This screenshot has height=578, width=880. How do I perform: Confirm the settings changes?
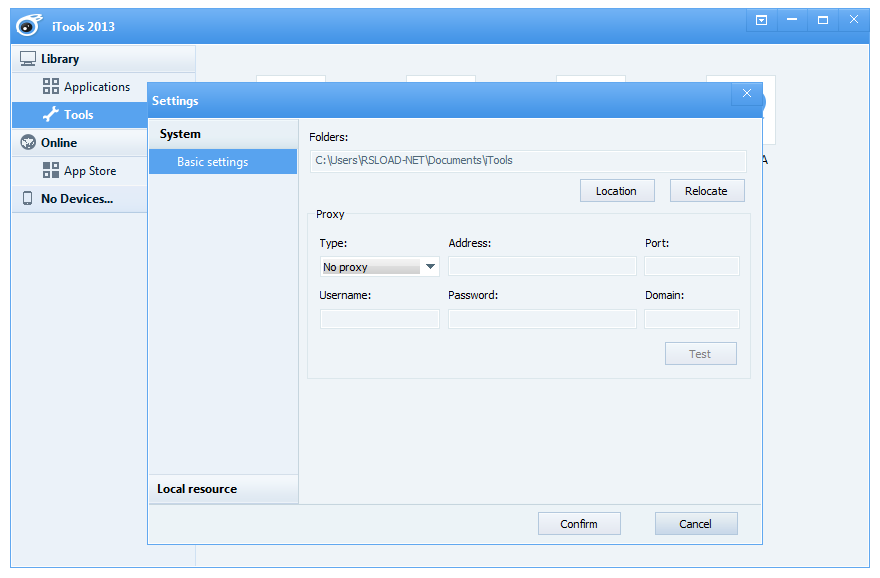click(579, 524)
